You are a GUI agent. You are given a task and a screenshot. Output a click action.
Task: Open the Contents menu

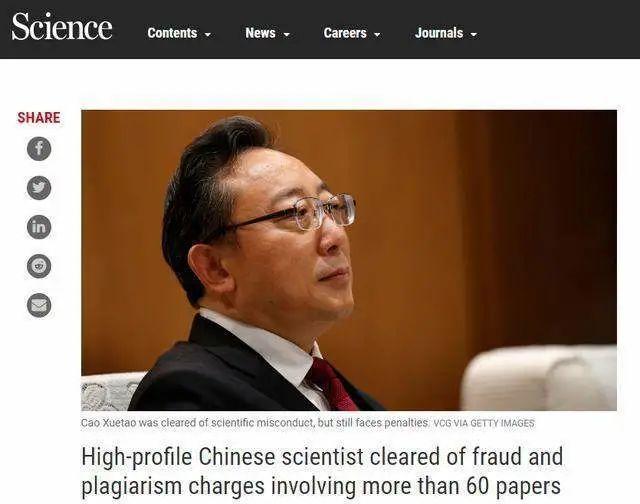(179, 33)
